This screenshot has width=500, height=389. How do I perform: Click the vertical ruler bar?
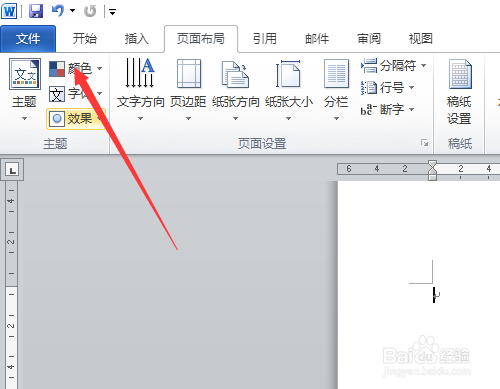point(11,285)
